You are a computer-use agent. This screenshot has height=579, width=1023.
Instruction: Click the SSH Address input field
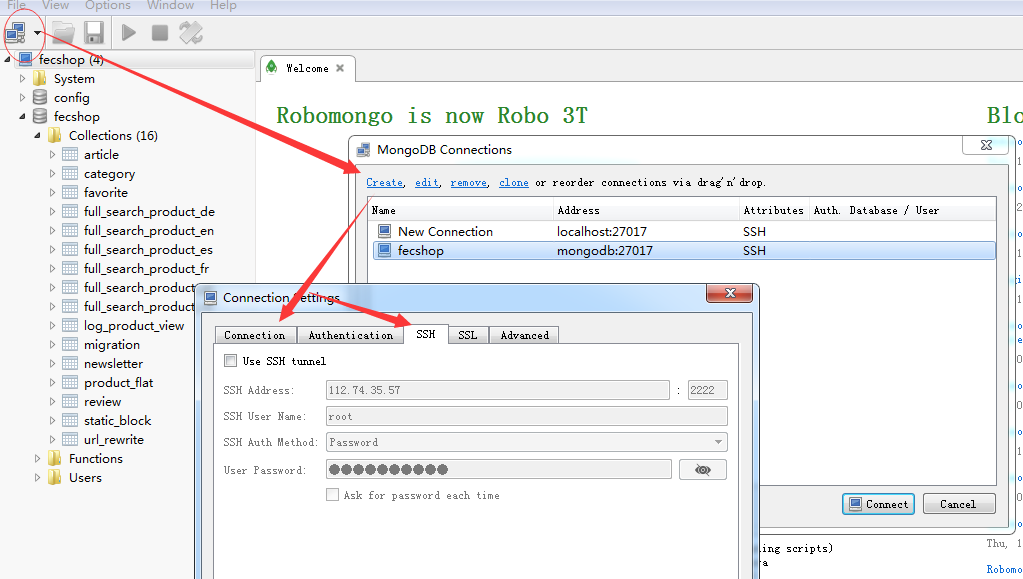click(x=498, y=390)
